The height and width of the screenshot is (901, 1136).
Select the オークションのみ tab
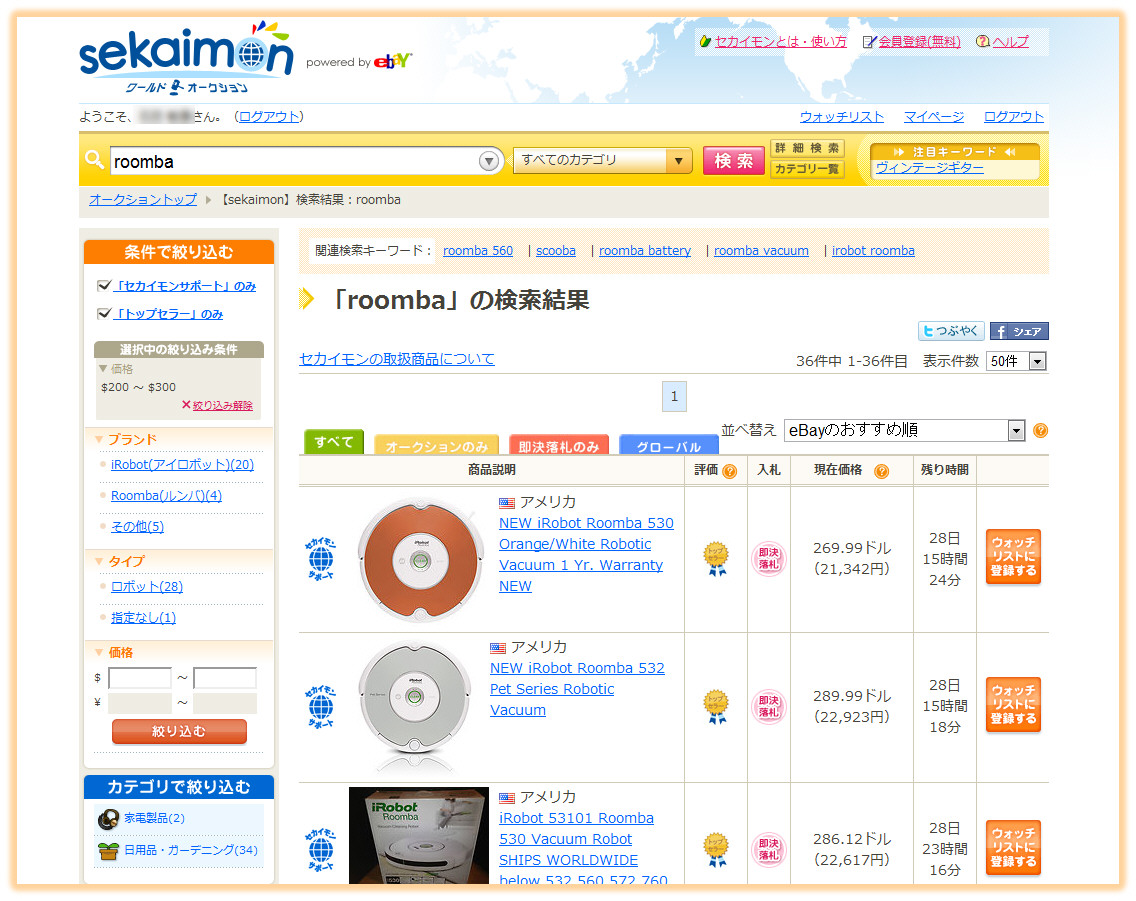[437, 445]
